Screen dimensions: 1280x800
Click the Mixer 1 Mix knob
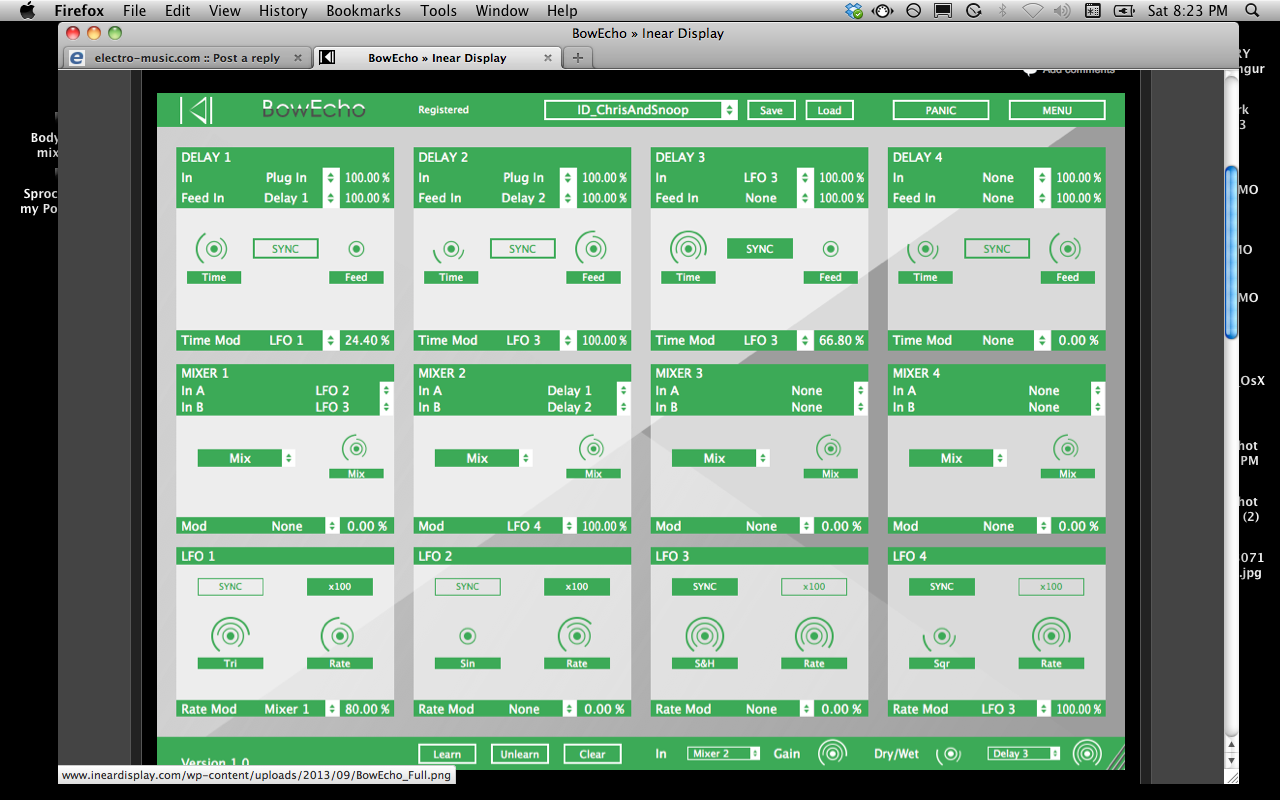(x=356, y=447)
